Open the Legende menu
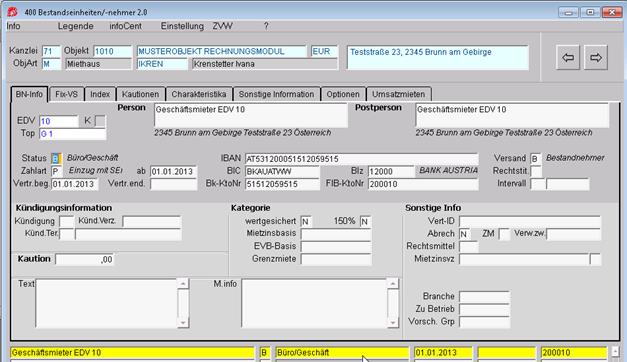Image resolution: width=627 pixels, height=362 pixels. tap(75, 26)
